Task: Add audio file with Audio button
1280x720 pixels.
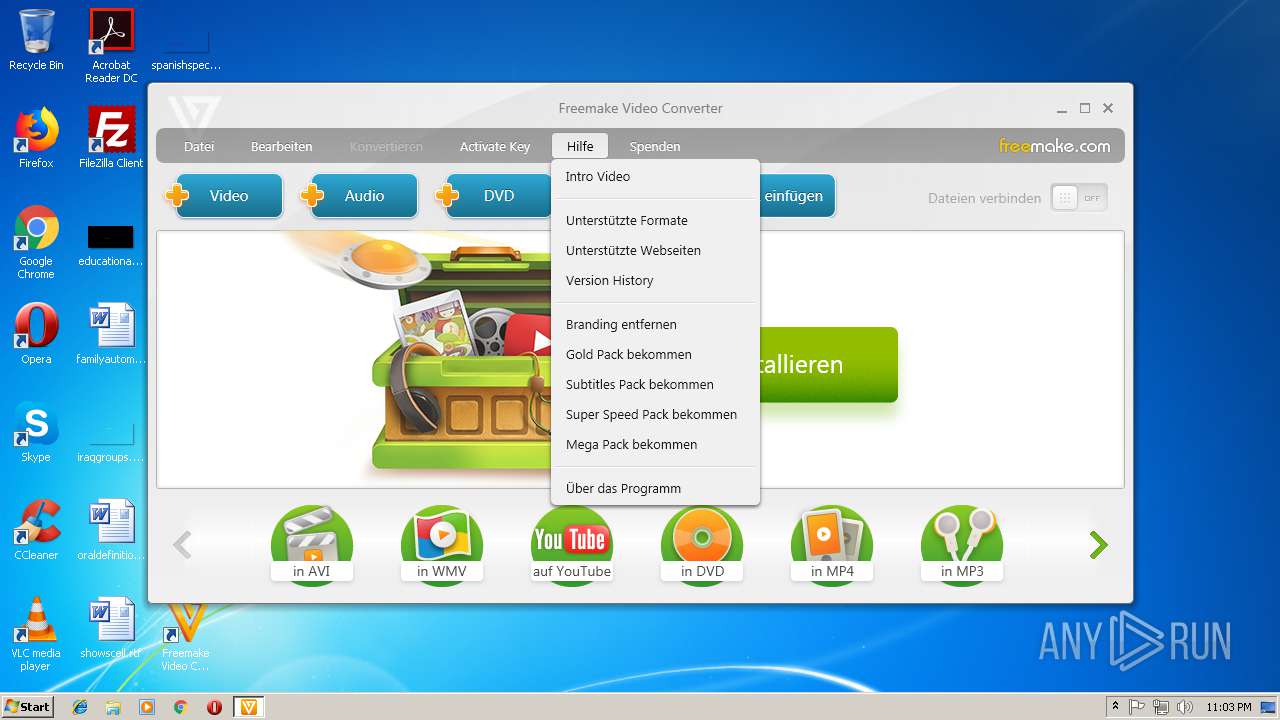Action: point(359,196)
